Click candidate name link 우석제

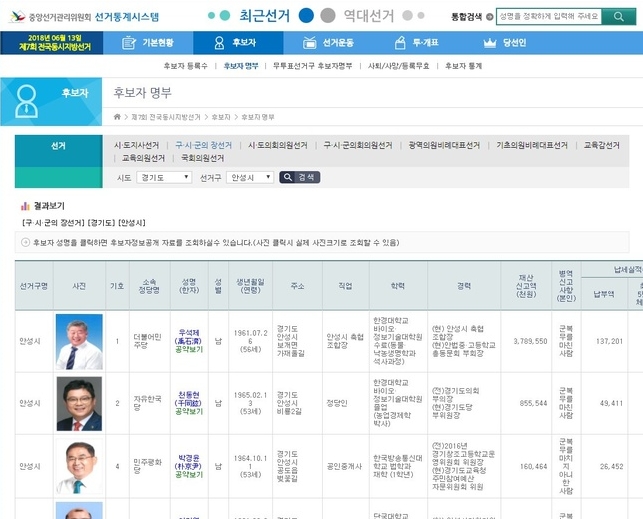point(189,332)
